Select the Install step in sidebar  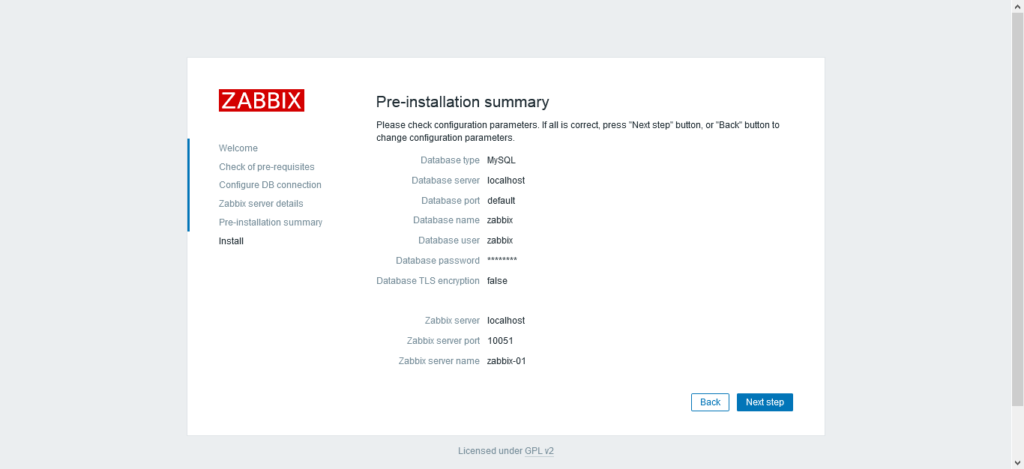pos(231,241)
